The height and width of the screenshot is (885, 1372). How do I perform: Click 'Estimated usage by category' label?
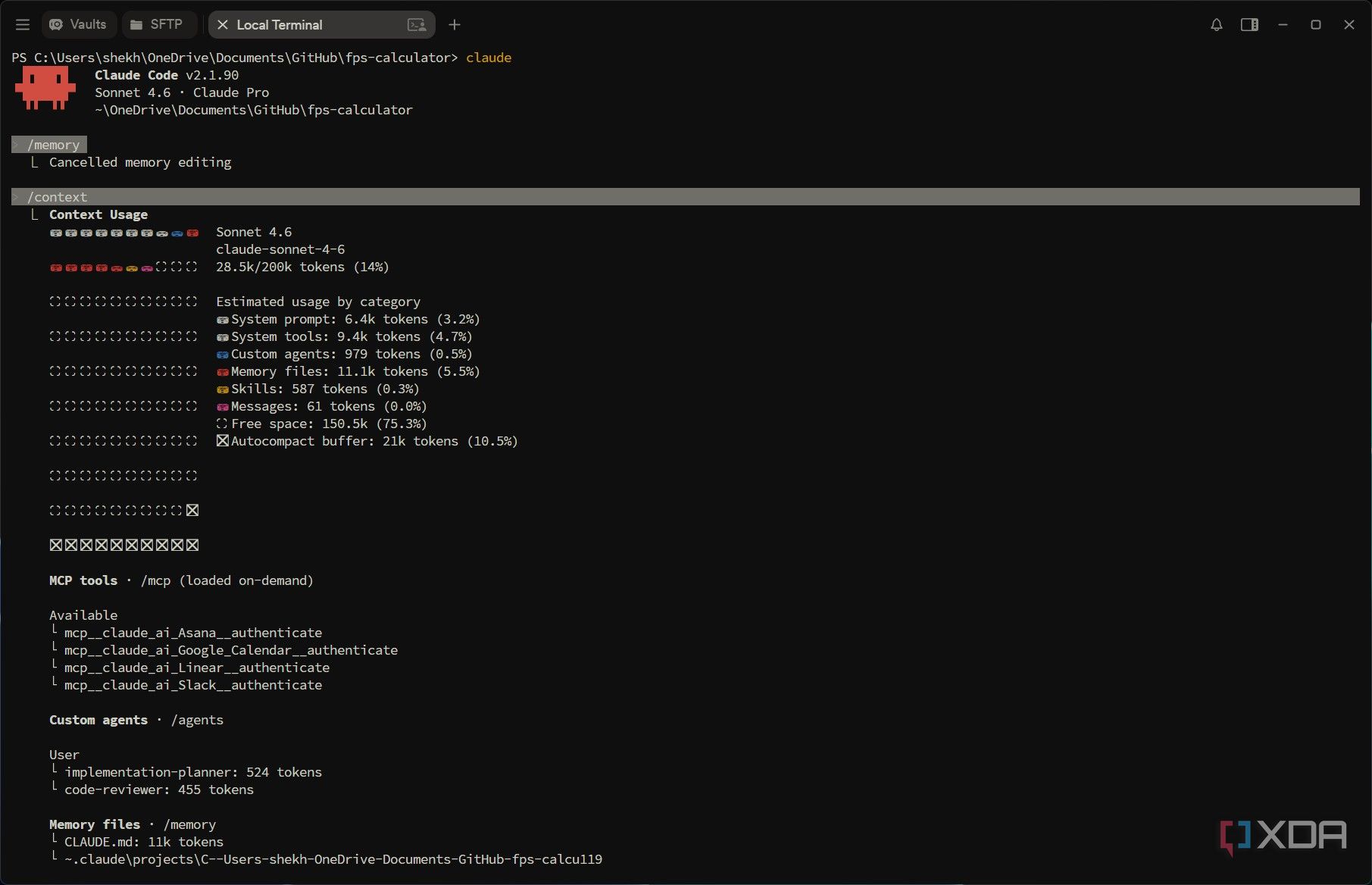point(318,302)
